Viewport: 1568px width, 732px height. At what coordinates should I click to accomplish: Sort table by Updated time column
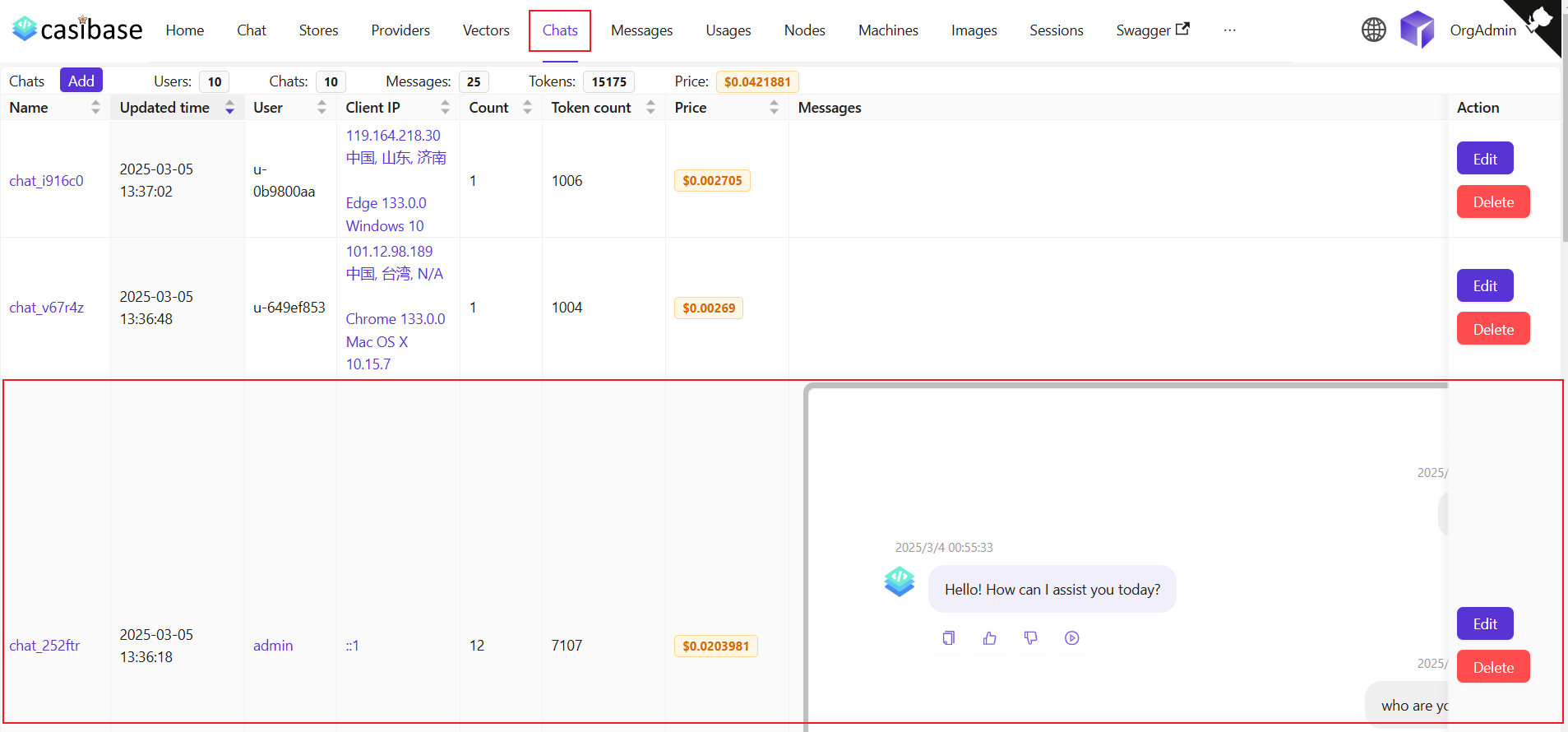point(229,108)
